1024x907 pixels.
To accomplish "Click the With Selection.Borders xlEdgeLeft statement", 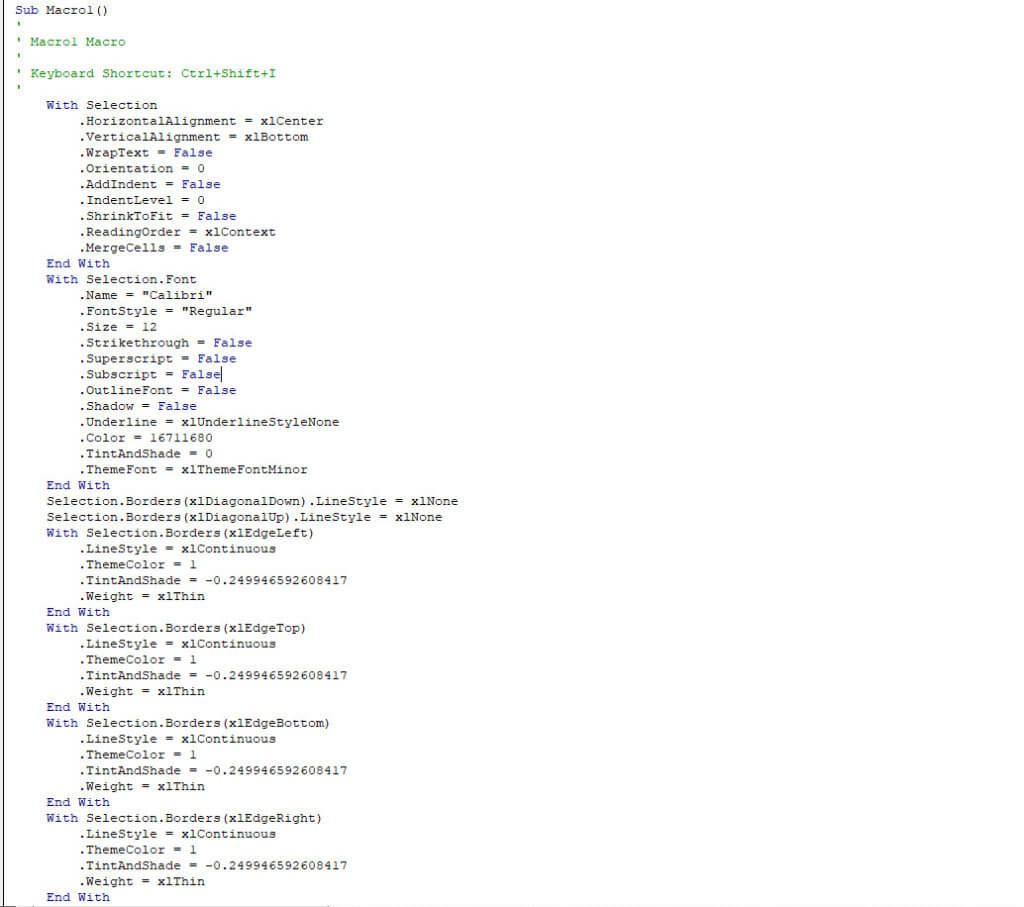I will click(x=180, y=532).
